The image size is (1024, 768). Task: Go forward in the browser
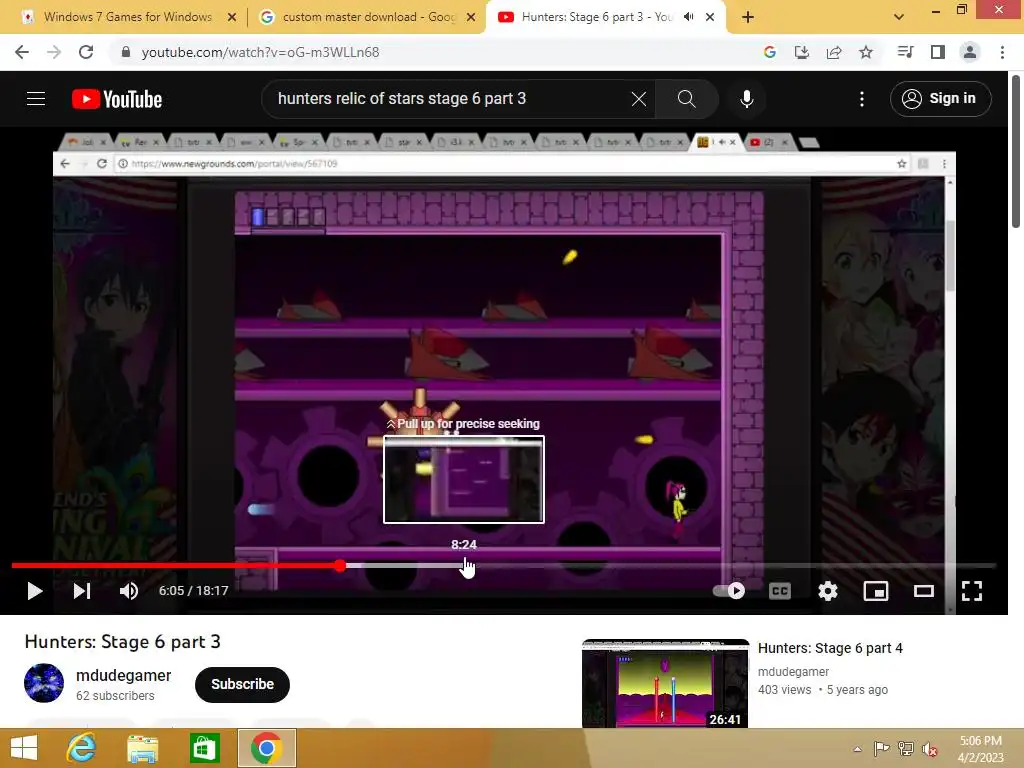(x=54, y=52)
